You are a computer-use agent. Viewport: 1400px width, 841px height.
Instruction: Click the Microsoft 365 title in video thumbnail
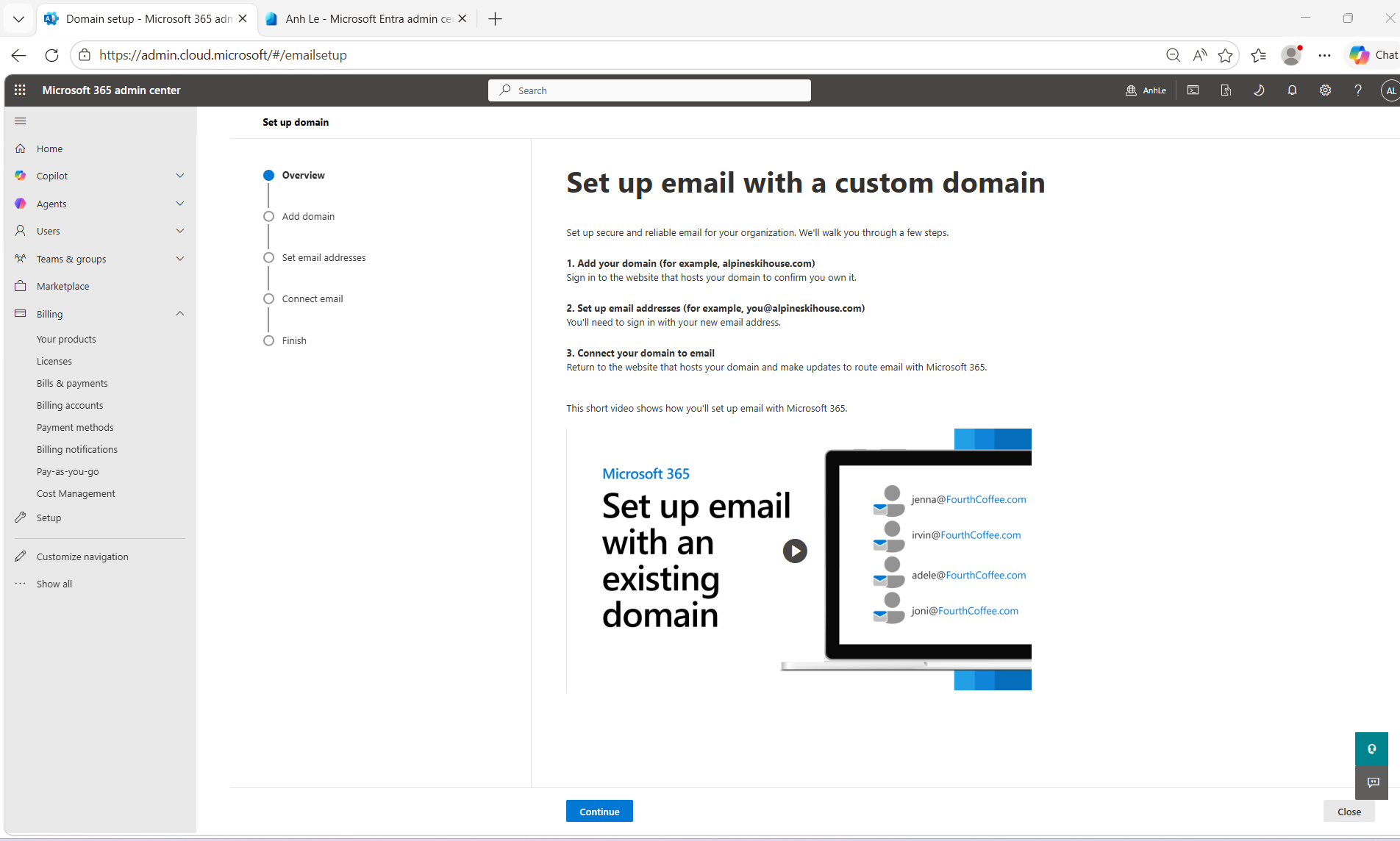click(646, 474)
